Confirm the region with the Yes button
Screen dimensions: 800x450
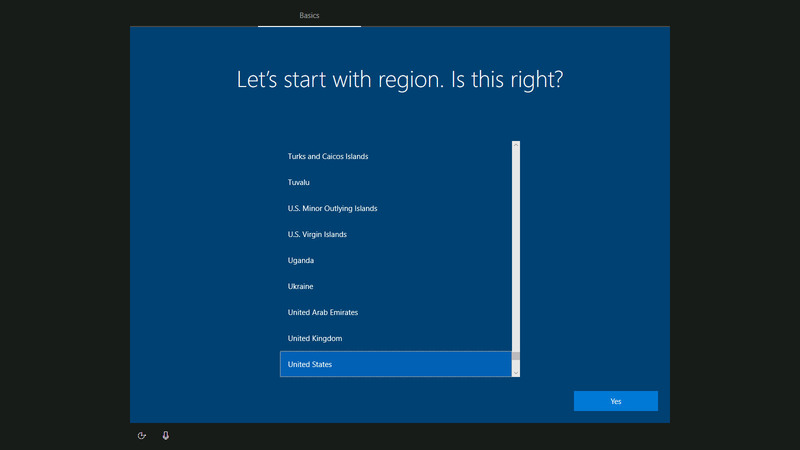point(615,401)
